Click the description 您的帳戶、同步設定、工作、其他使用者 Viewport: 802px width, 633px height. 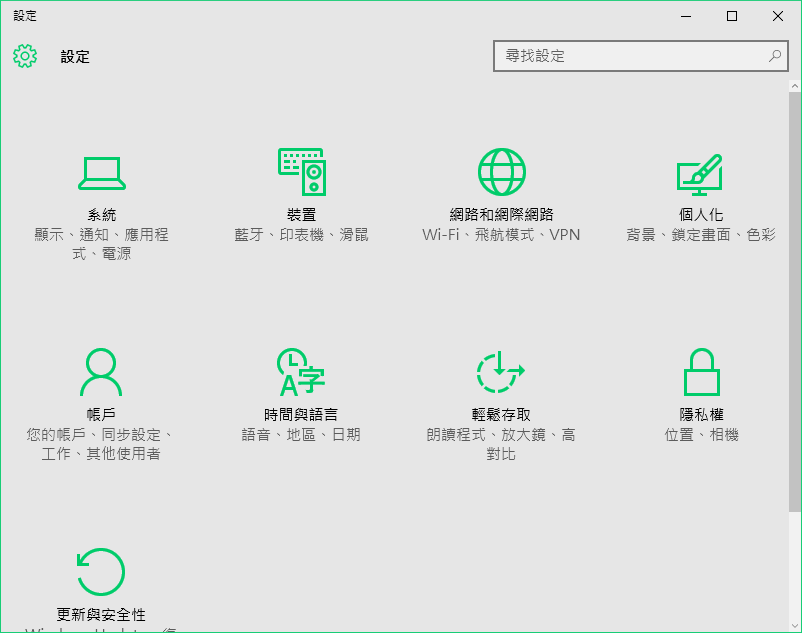click(101, 444)
